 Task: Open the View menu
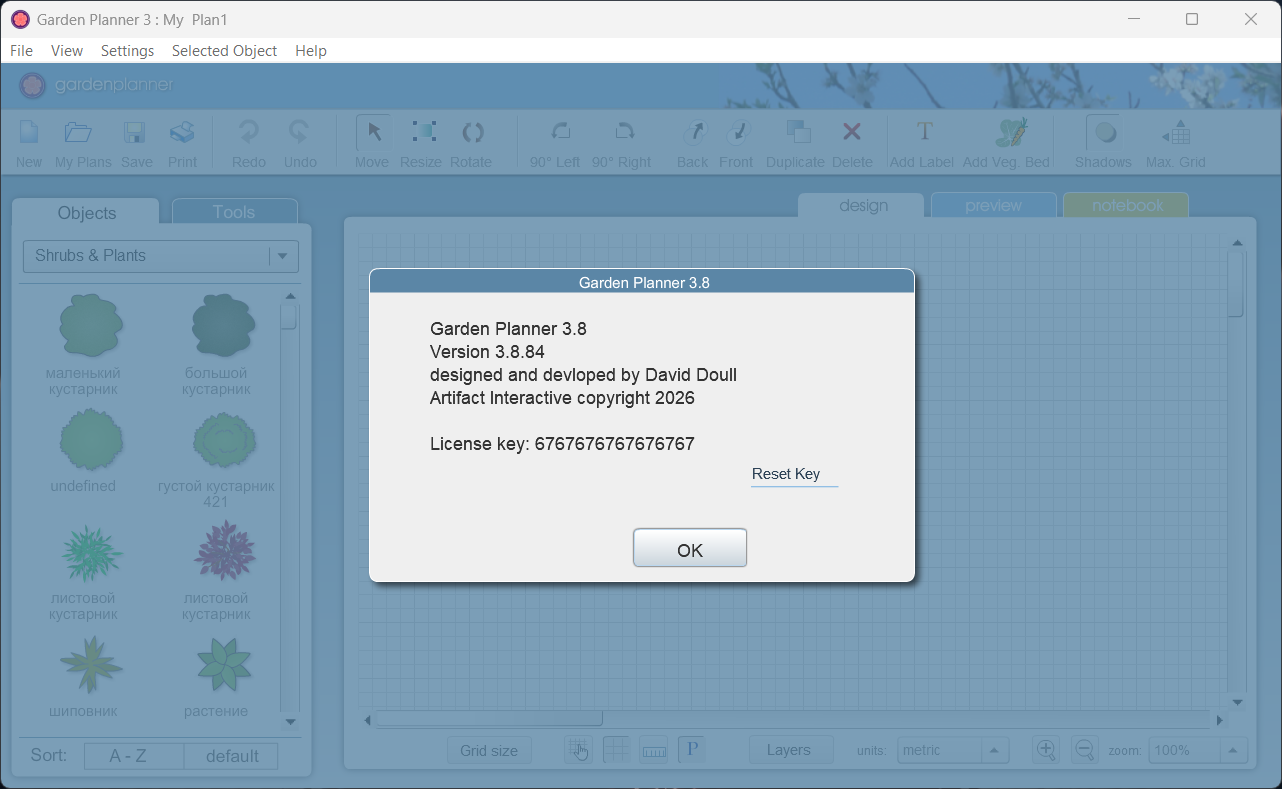tap(67, 51)
